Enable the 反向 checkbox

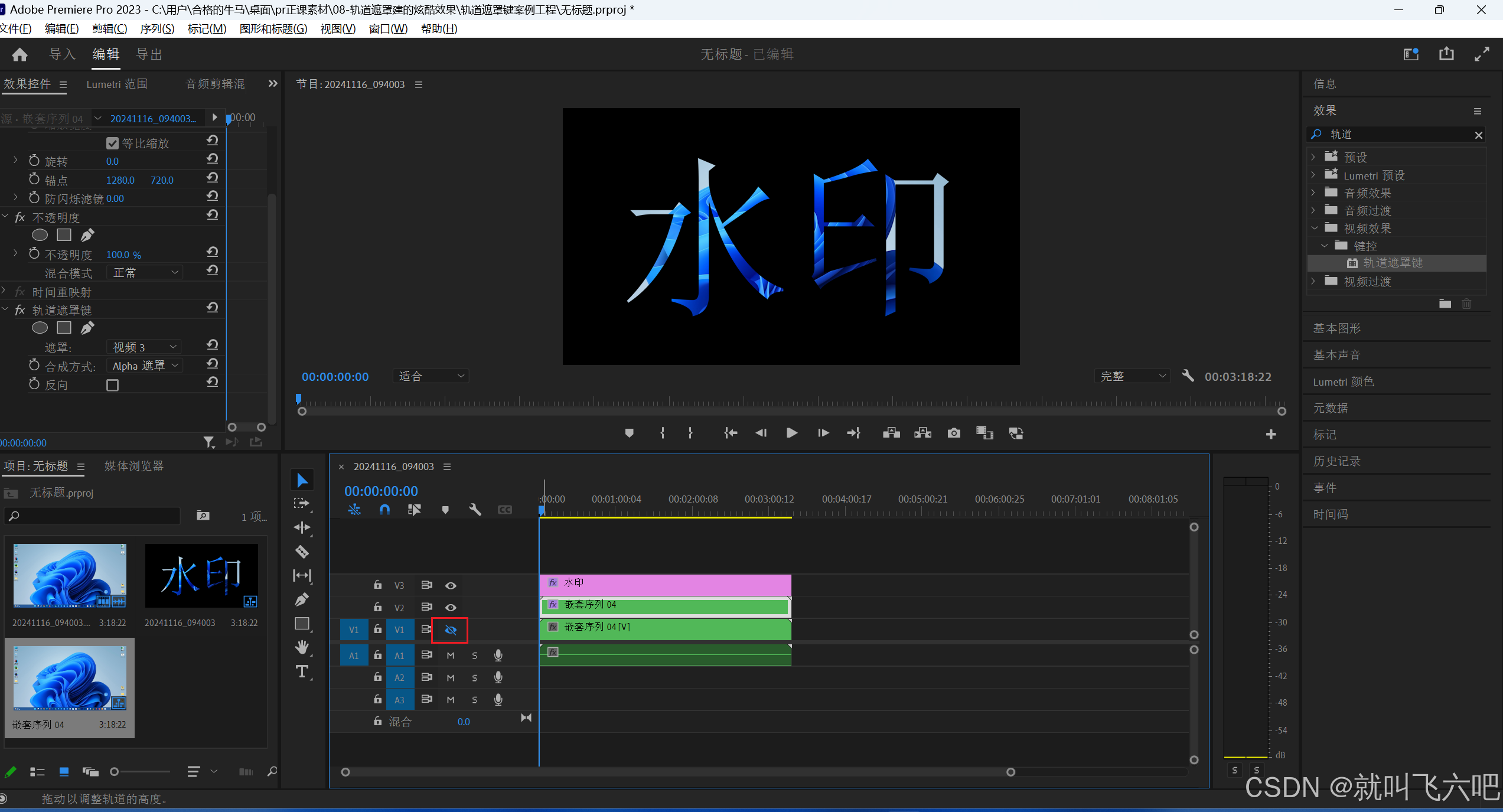(x=112, y=385)
